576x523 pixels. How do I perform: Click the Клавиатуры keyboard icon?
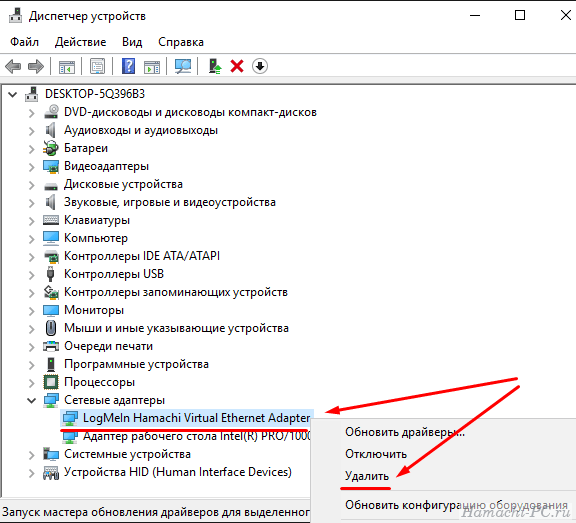point(51,220)
